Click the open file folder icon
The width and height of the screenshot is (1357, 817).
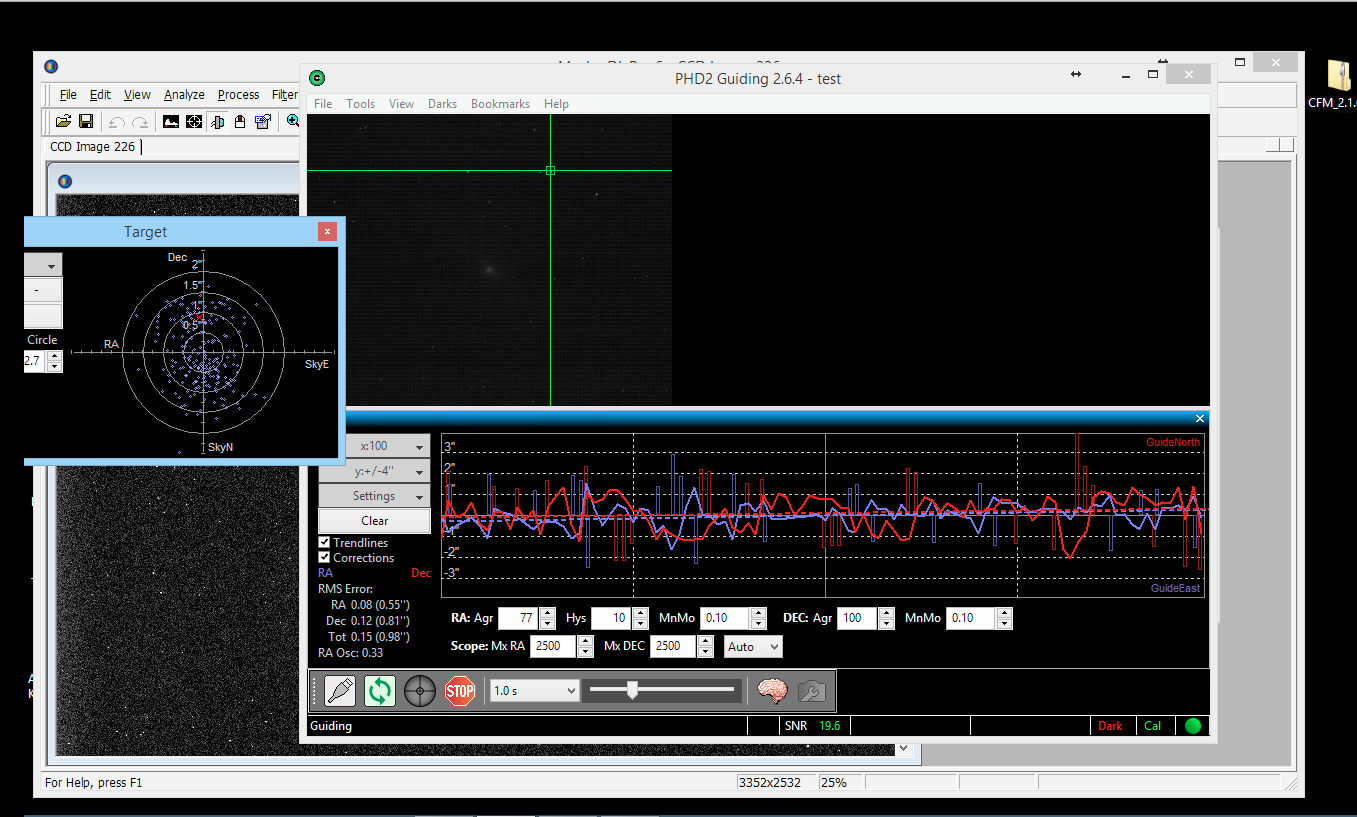(x=63, y=121)
